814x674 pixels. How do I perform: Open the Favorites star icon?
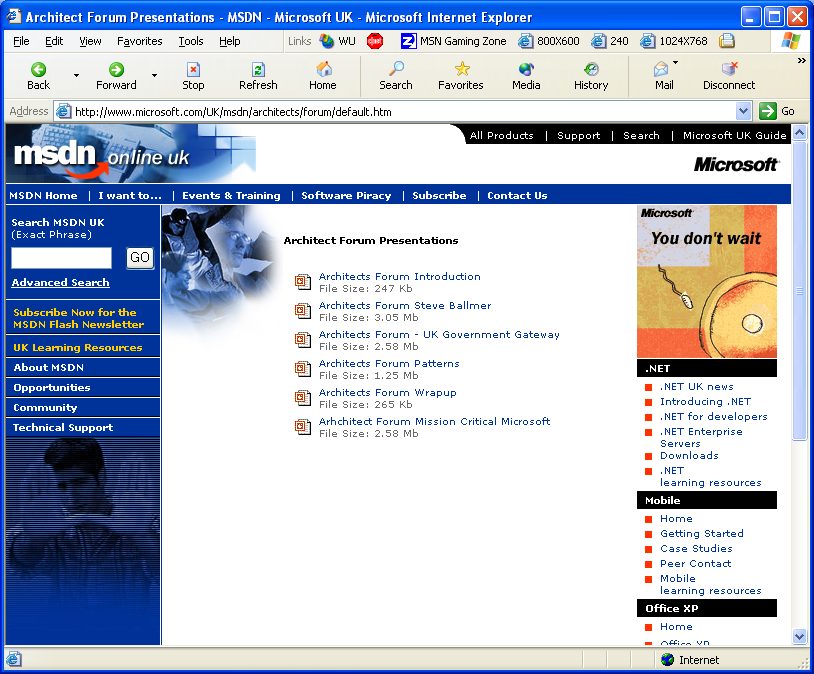click(461, 69)
